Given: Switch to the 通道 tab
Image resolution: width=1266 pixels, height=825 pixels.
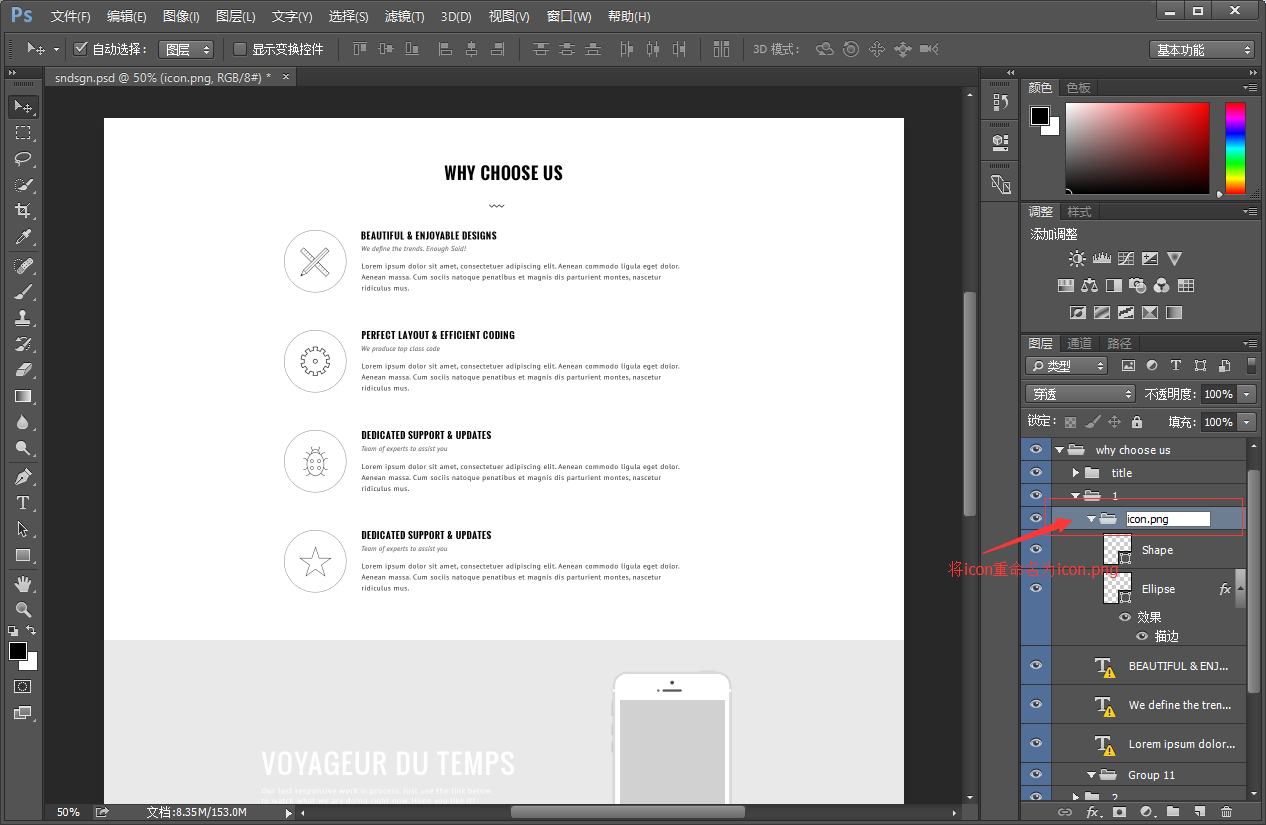Looking at the screenshot, I should point(1079,343).
